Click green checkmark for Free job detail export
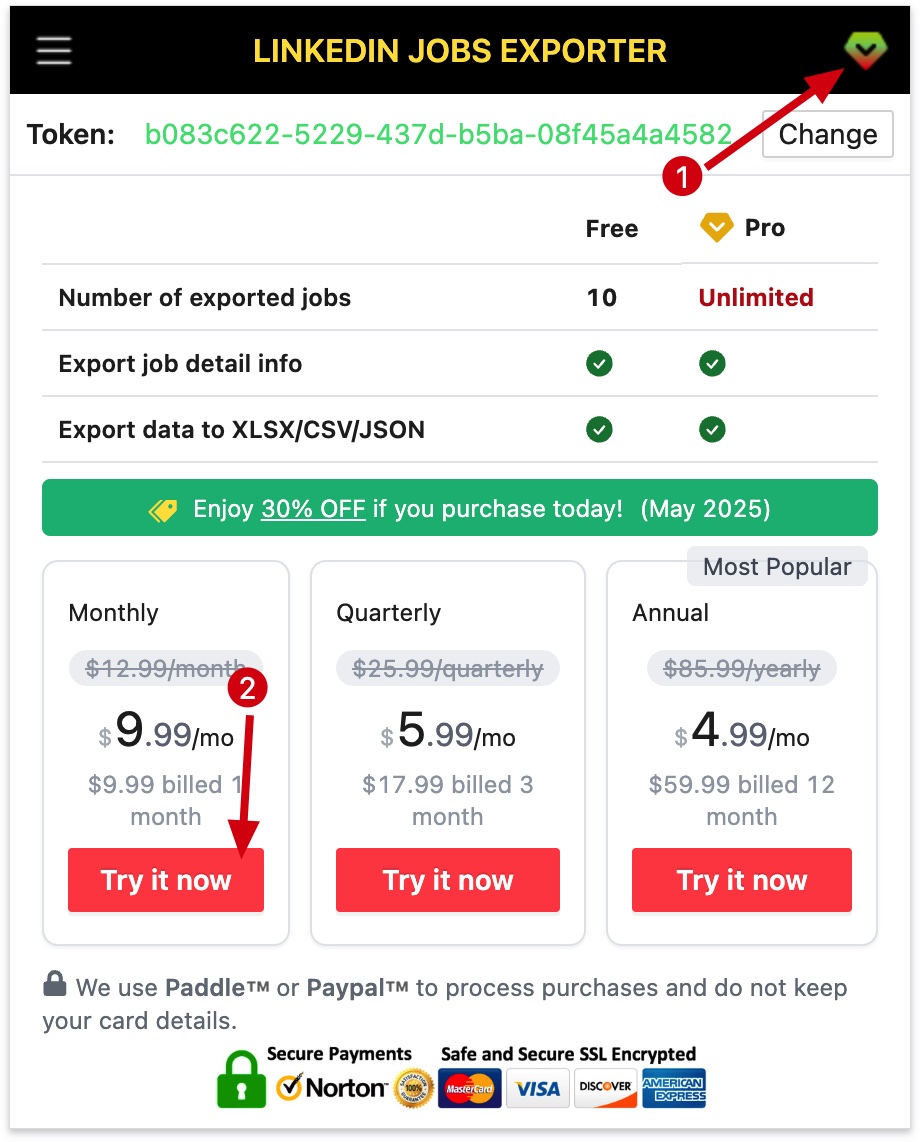This screenshot has height=1142, width=920. click(x=599, y=363)
